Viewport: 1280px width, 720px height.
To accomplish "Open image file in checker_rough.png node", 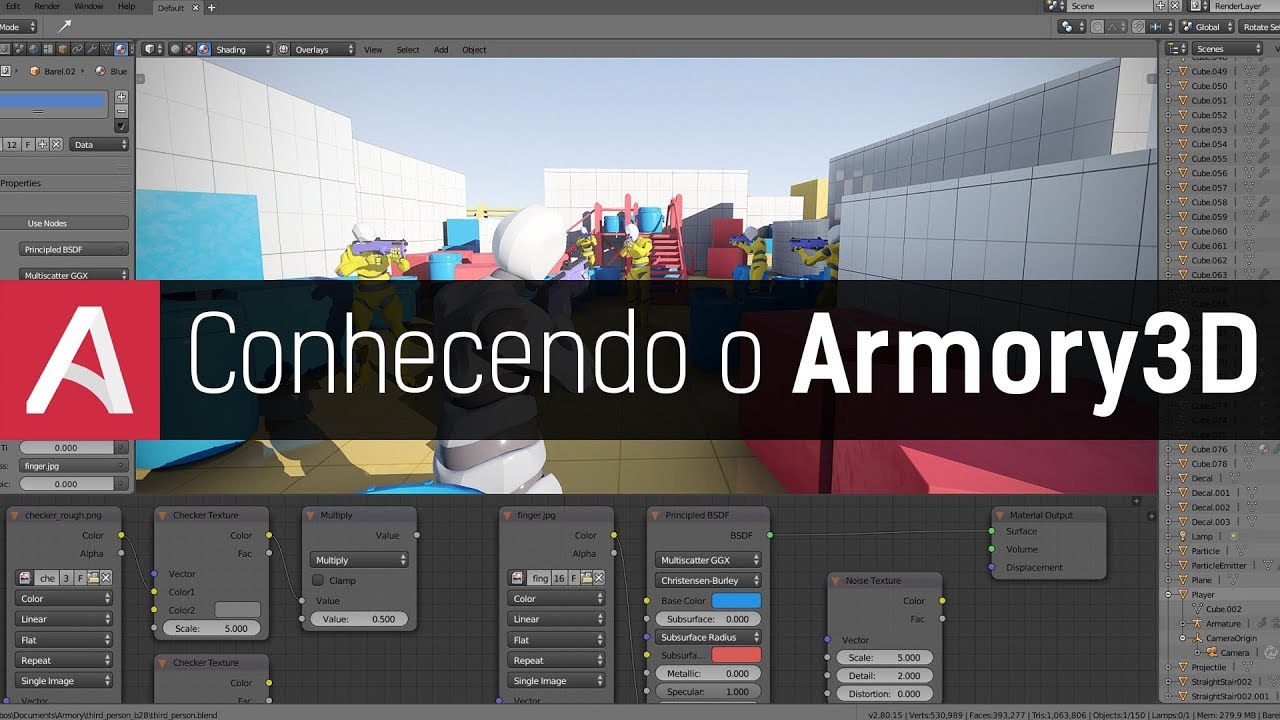I will pos(93,578).
